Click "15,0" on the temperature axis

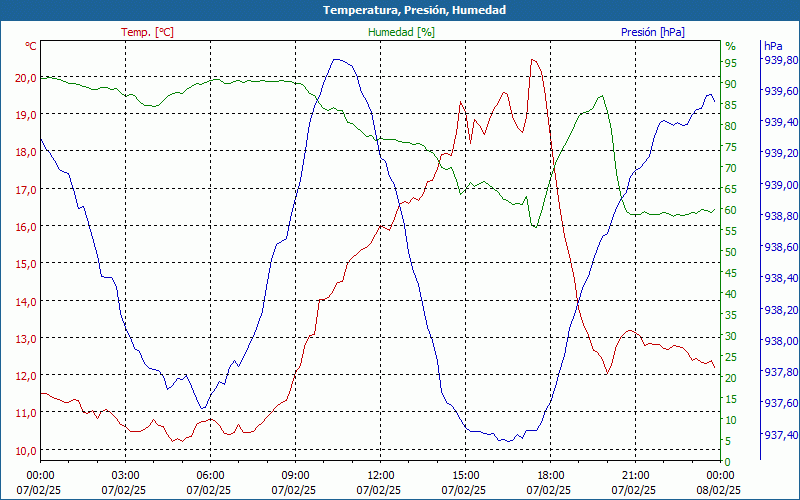[26, 264]
